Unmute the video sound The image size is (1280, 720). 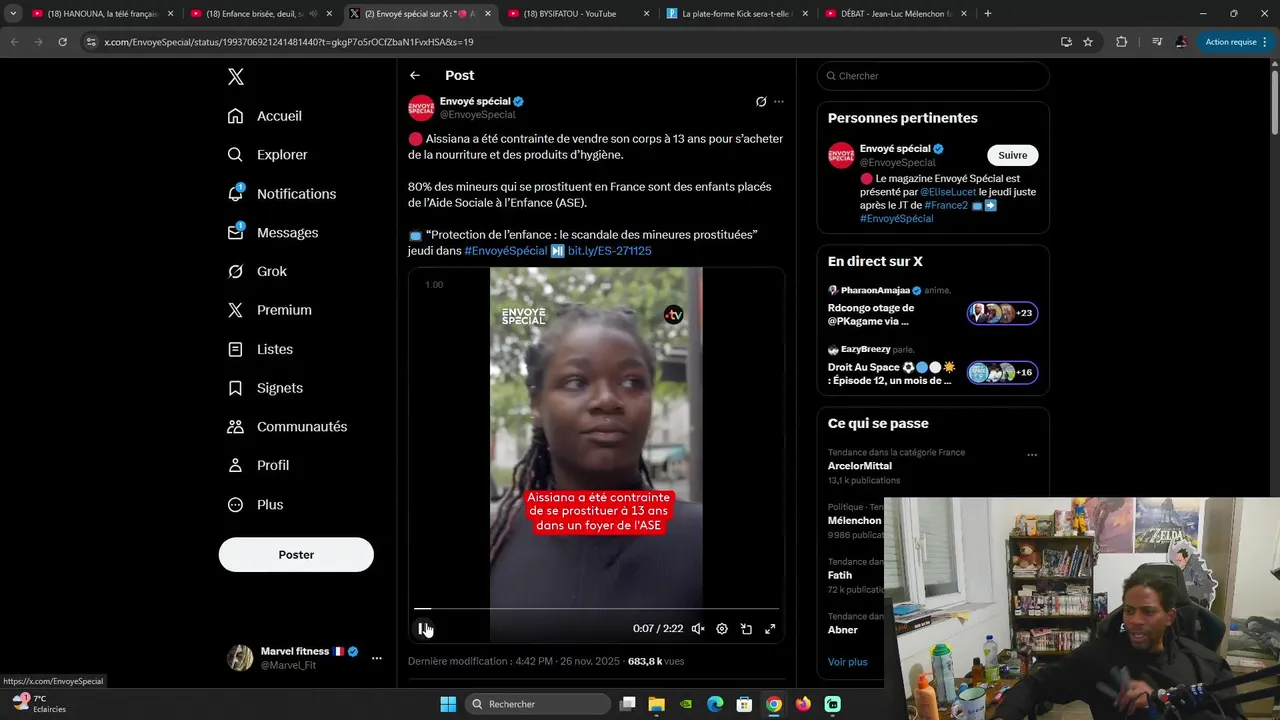tap(698, 629)
